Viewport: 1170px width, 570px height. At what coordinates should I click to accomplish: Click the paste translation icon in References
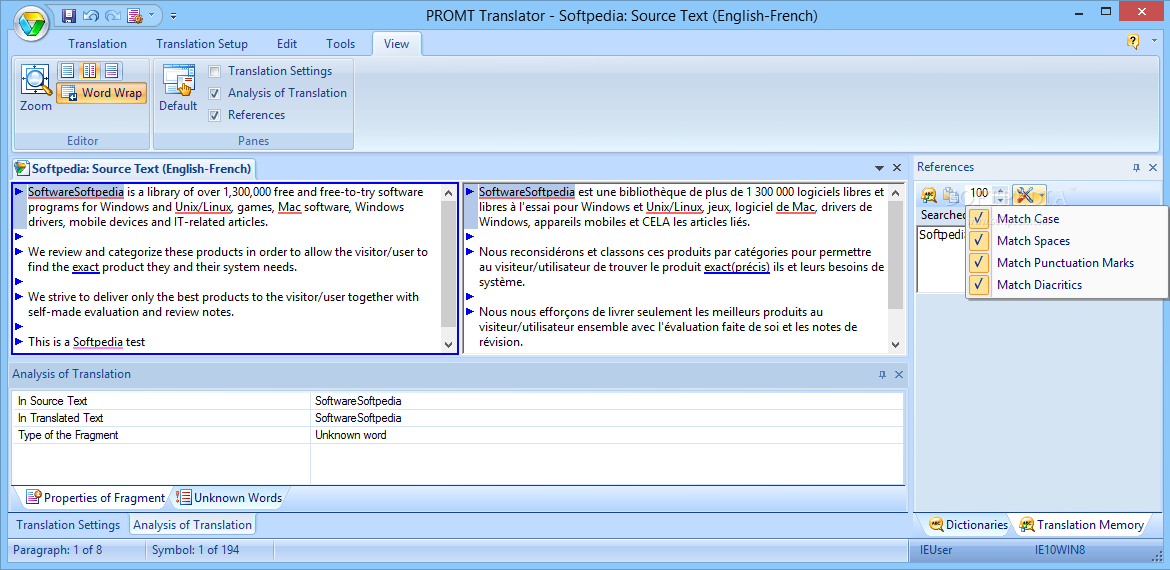coord(951,195)
